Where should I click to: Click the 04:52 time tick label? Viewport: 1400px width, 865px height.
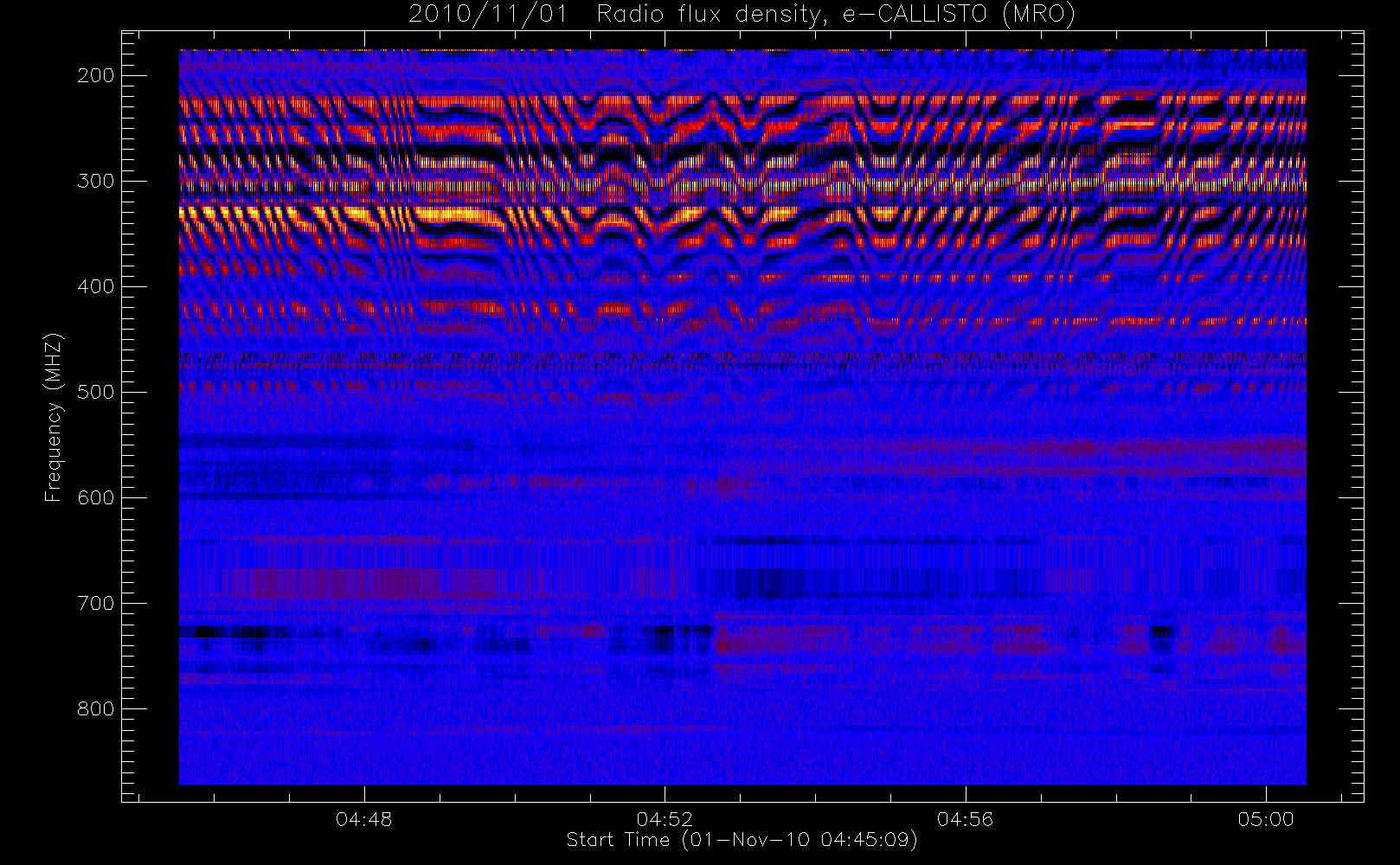[x=665, y=819]
